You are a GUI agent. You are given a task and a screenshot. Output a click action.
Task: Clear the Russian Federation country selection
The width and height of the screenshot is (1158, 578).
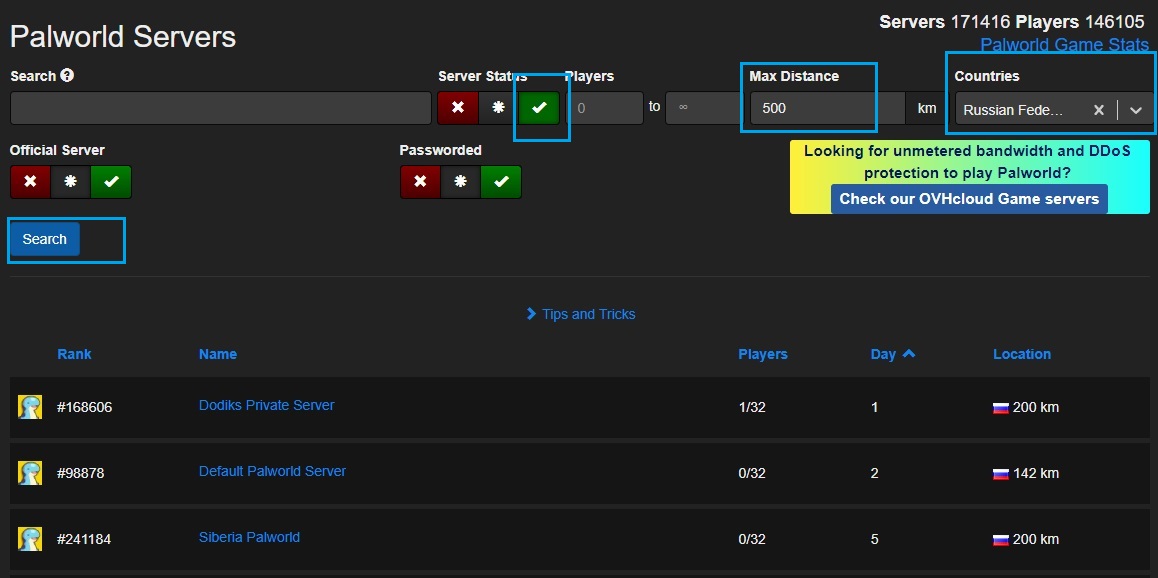click(x=1099, y=110)
